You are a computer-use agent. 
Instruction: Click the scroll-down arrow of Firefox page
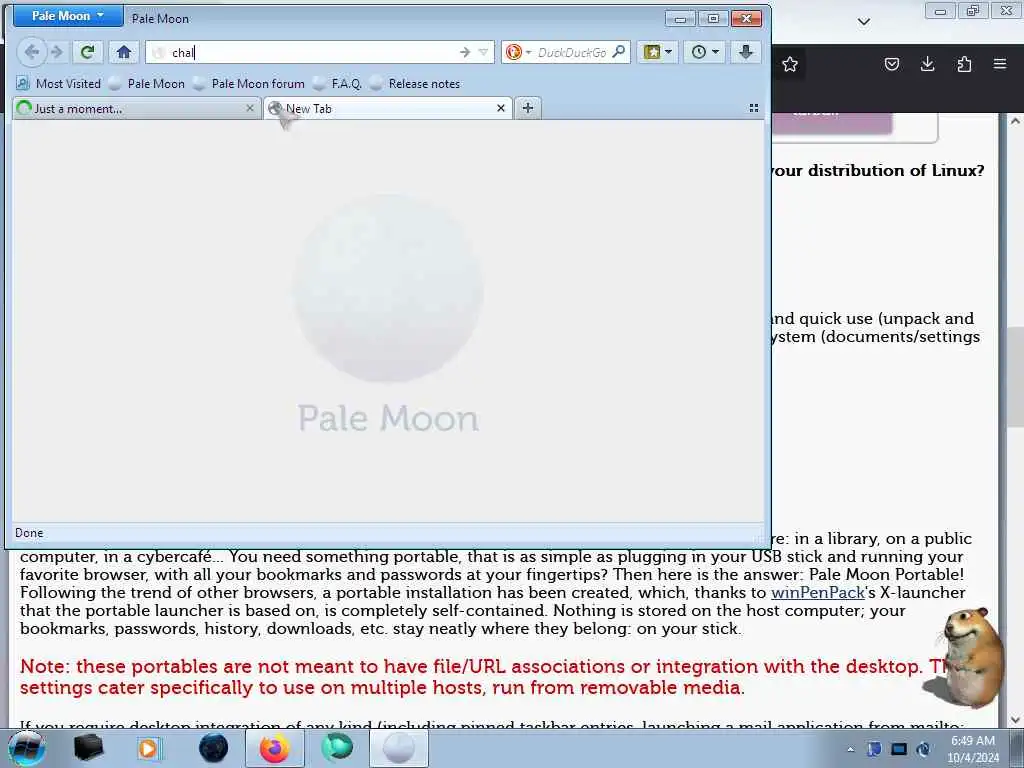coord(1015,720)
